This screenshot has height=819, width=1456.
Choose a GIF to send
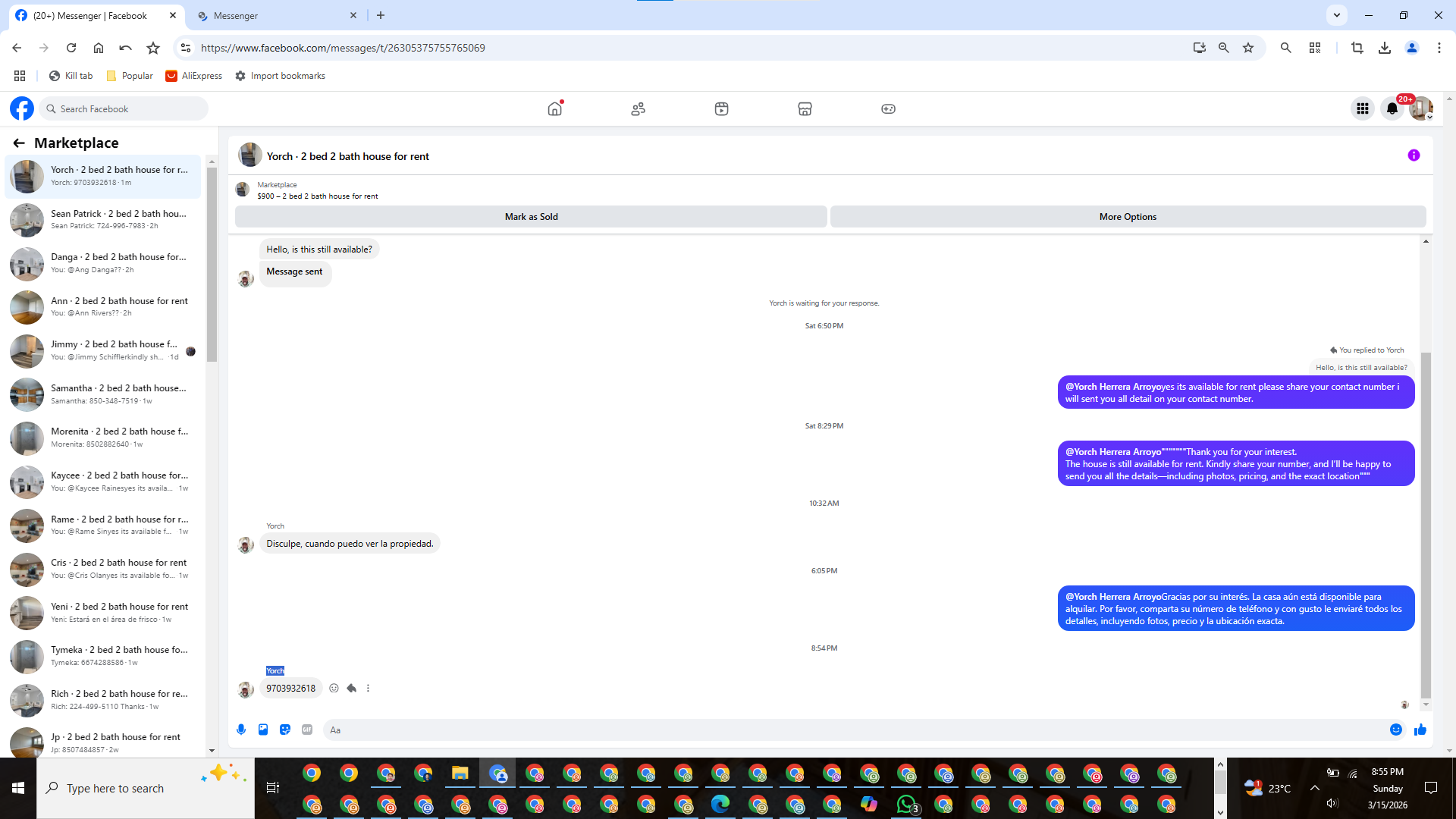click(307, 730)
